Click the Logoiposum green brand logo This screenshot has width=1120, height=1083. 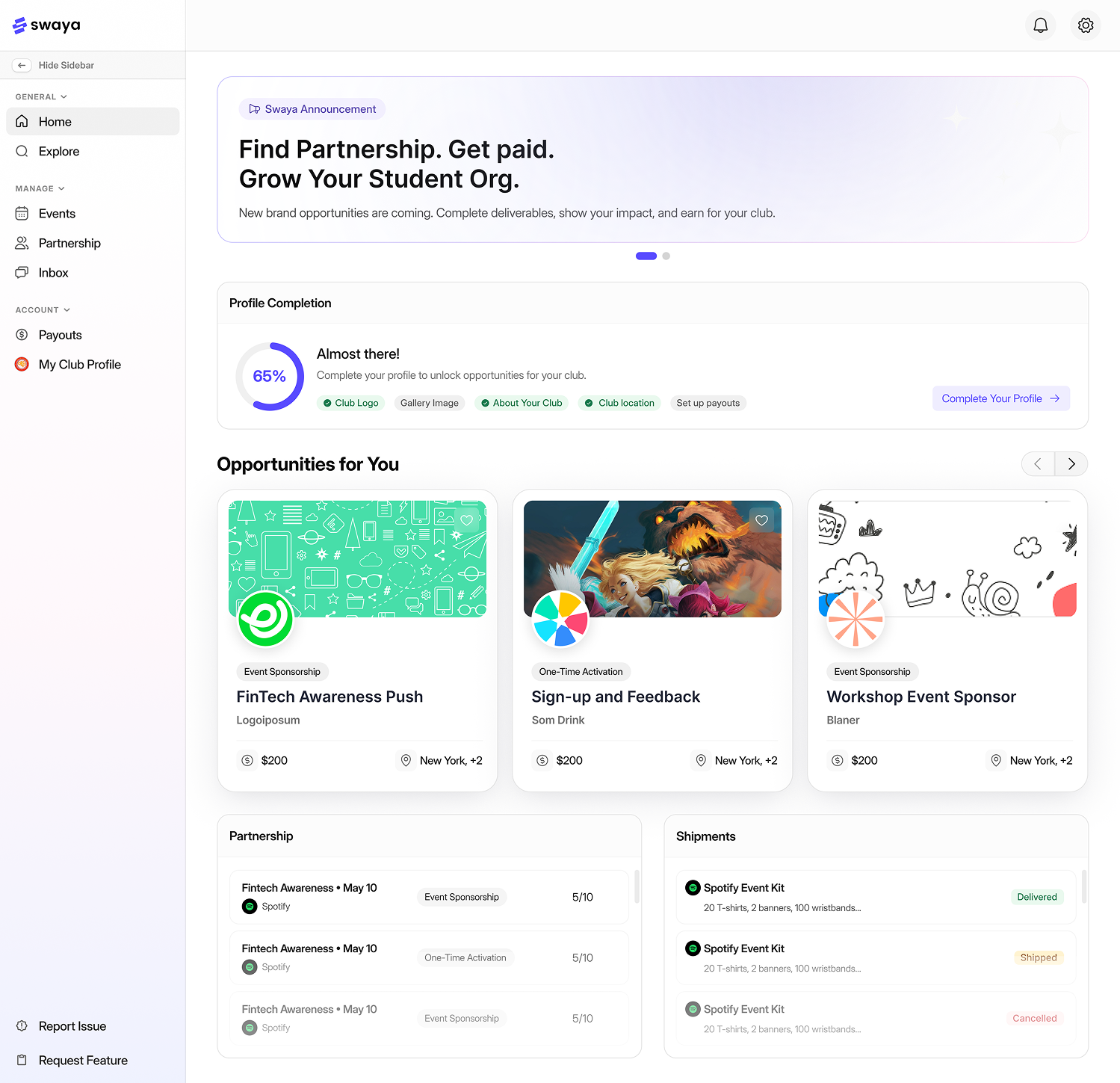[265, 618]
